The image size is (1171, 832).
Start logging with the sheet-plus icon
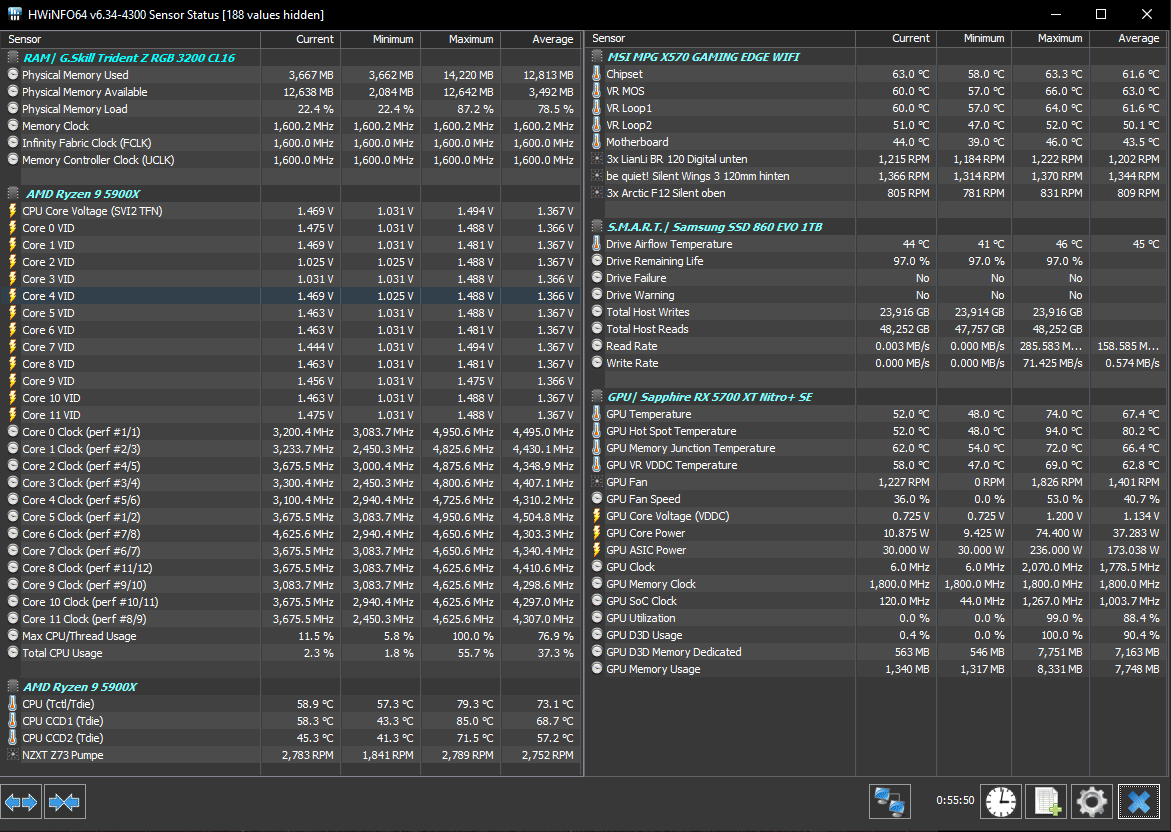1046,802
